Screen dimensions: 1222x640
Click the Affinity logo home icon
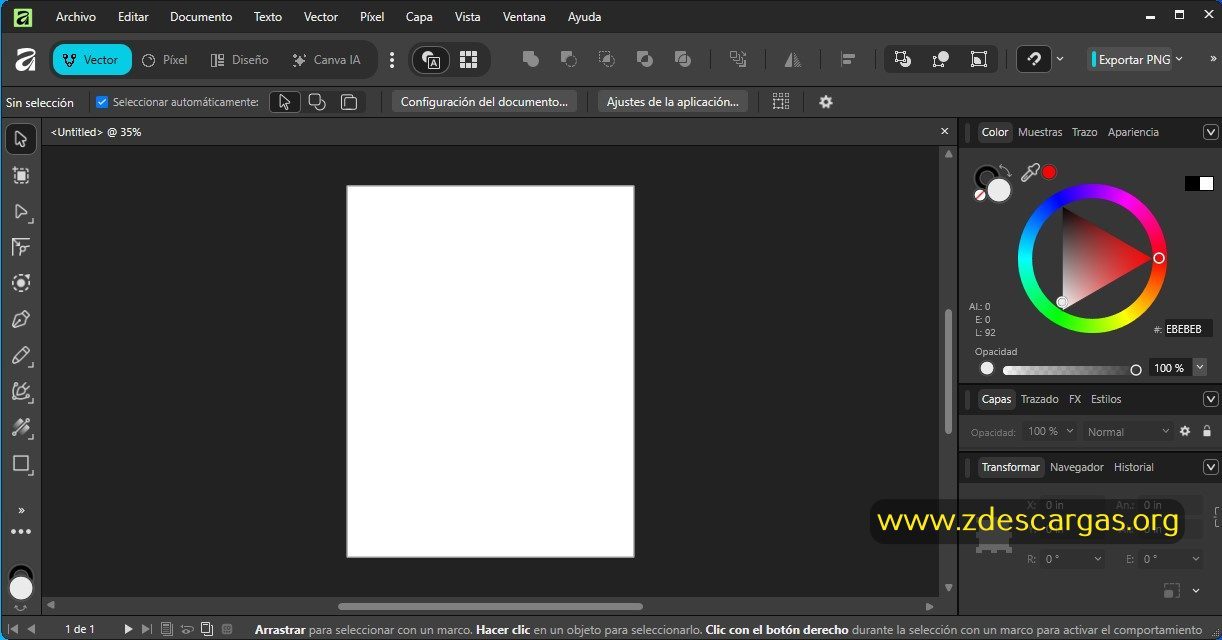click(x=25, y=60)
